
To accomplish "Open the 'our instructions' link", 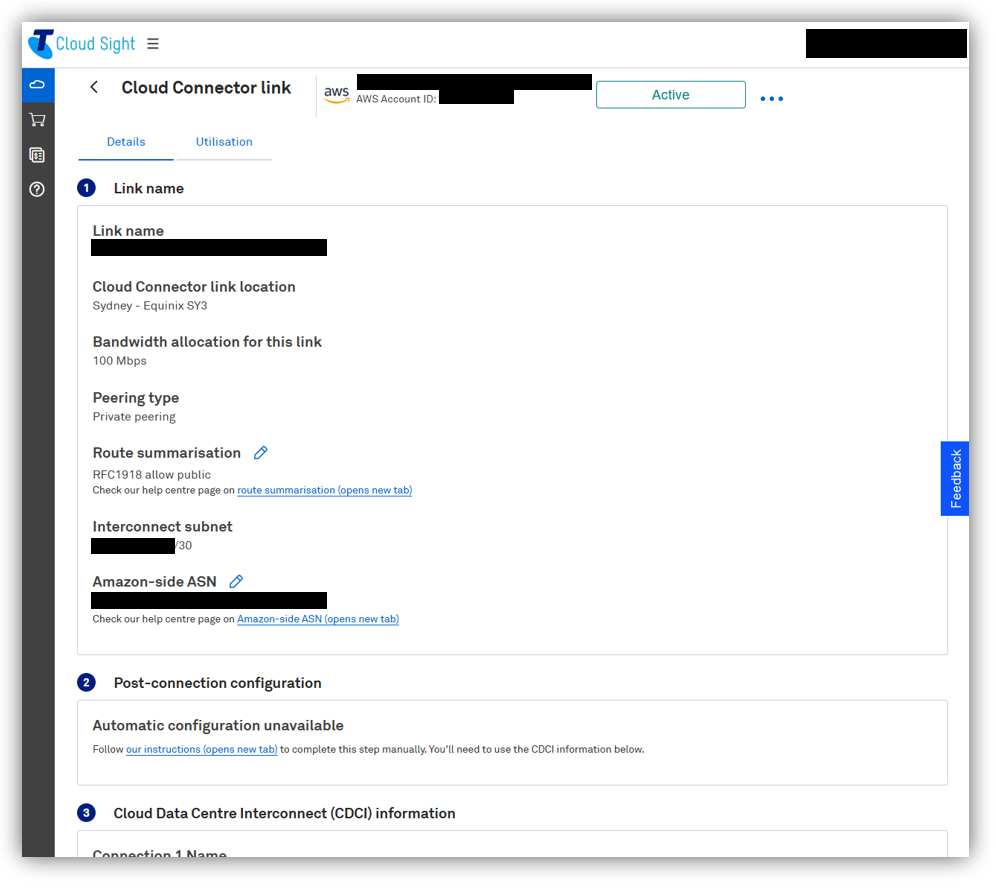I will pyautogui.click(x=201, y=750).
